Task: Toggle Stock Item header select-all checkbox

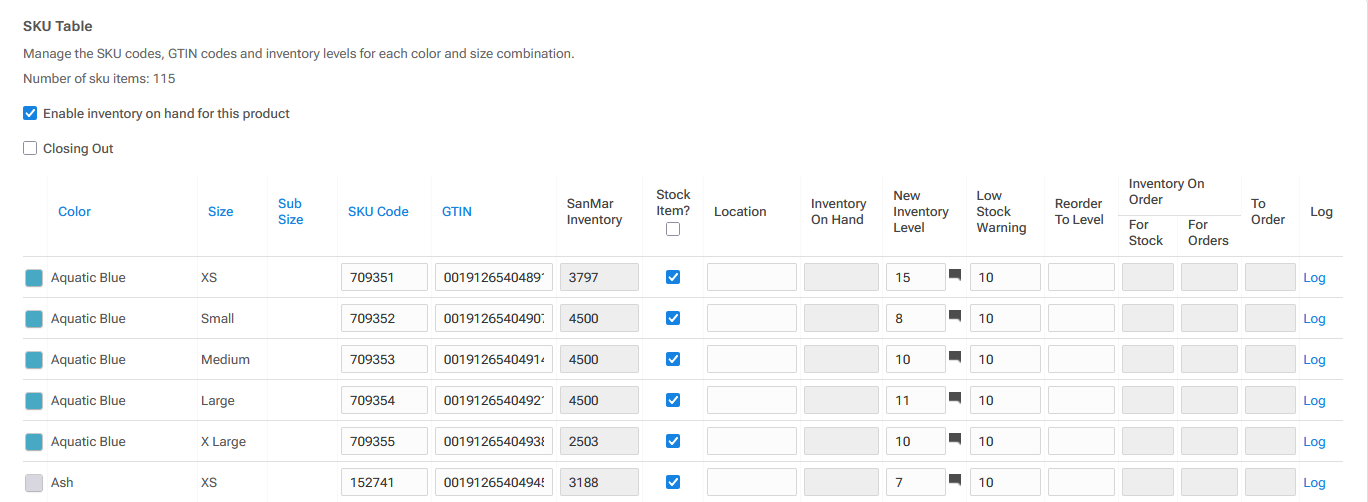Action: click(673, 229)
